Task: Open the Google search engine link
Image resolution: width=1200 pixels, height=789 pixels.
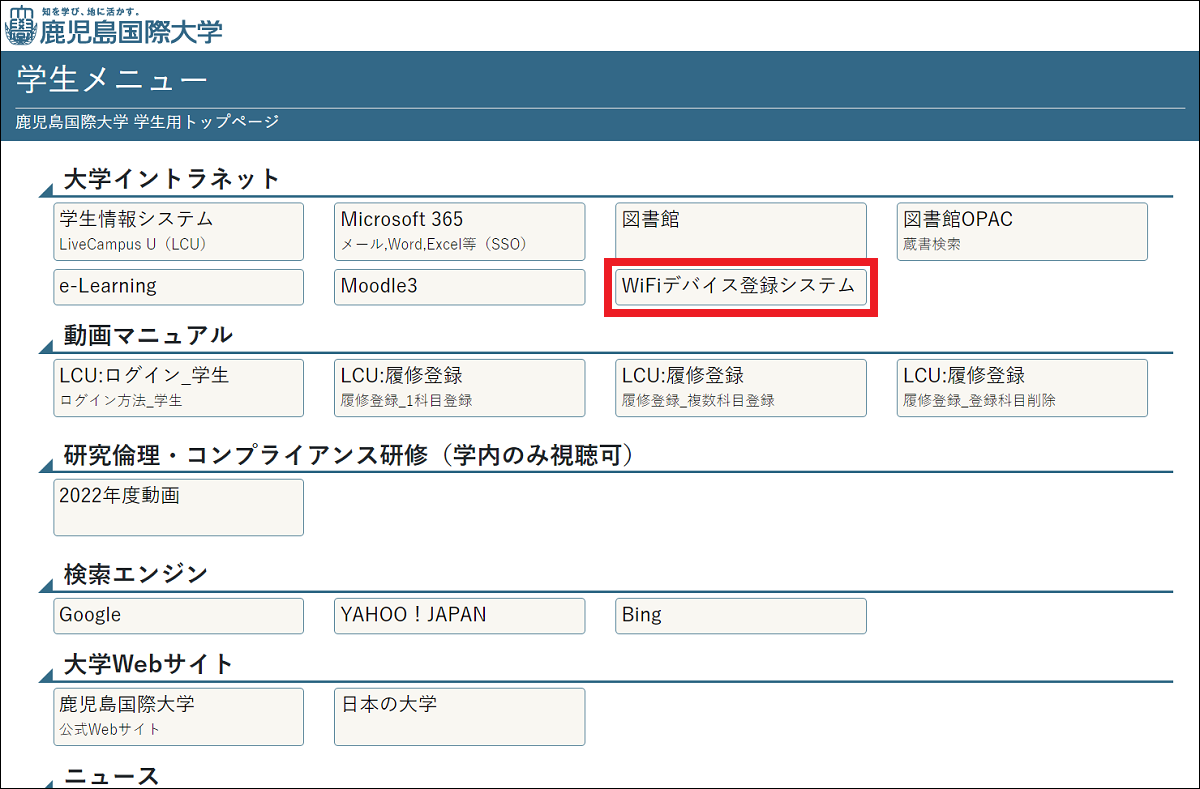Action: [178, 616]
